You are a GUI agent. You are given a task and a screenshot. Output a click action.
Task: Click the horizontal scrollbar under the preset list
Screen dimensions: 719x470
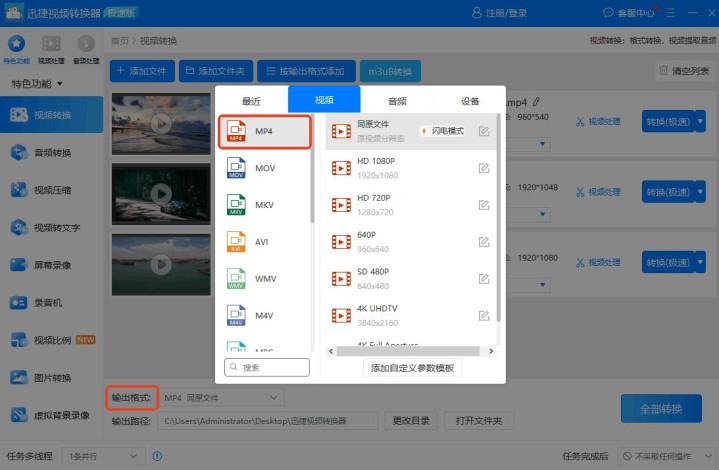pos(410,351)
